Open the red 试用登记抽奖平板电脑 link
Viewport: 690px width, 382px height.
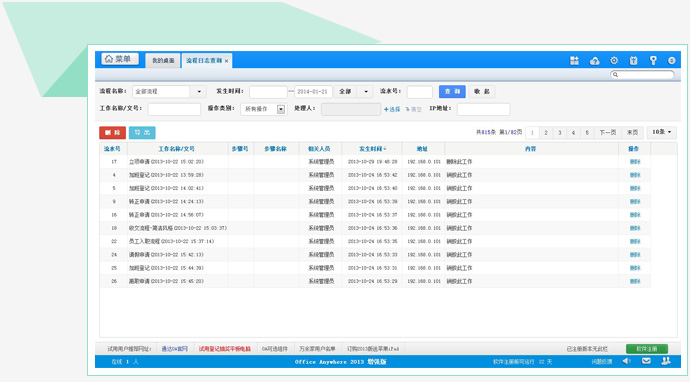point(224,349)
